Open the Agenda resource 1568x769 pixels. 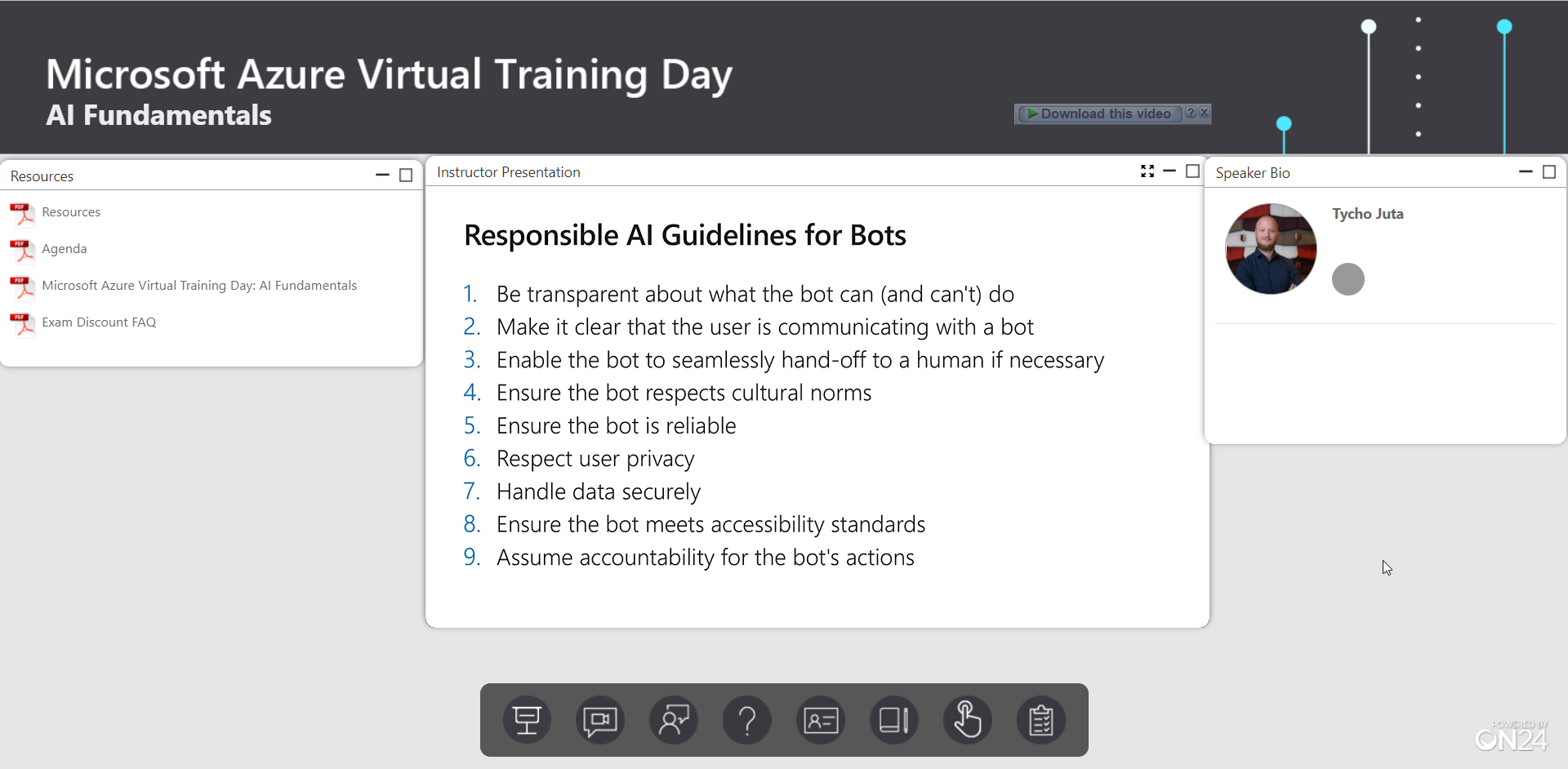pyautogui.click(x=65, y=248)
